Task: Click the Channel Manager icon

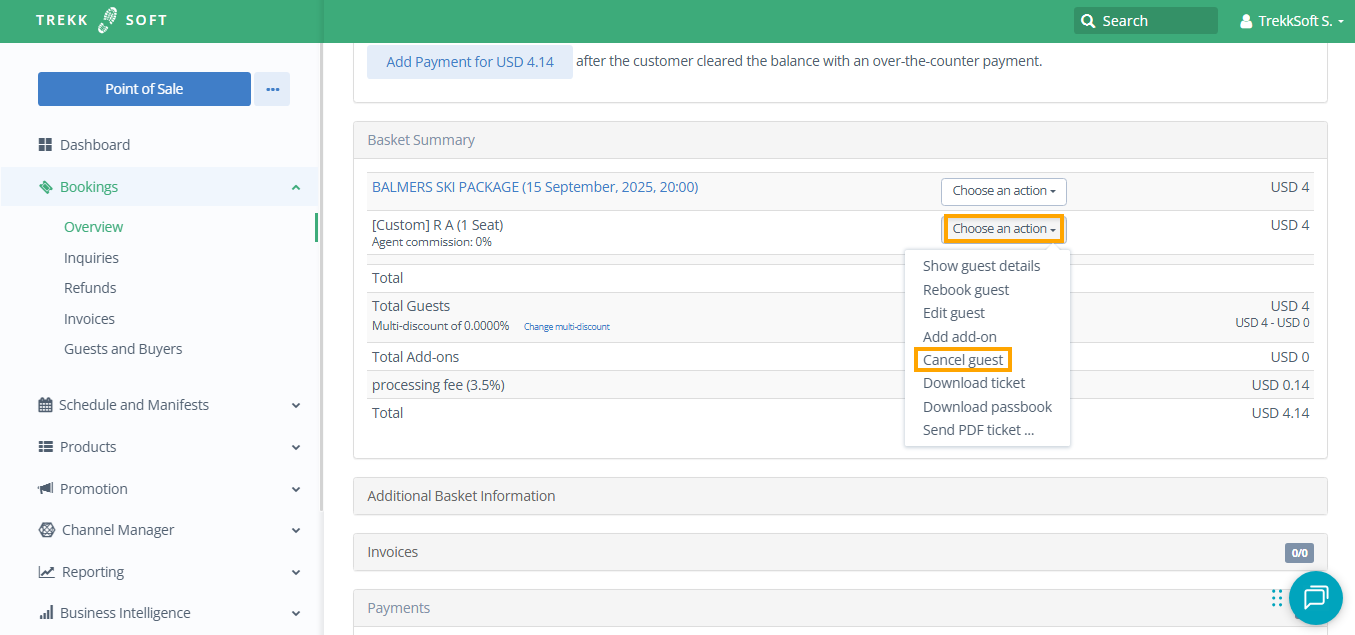Action: tap(46, 530)
